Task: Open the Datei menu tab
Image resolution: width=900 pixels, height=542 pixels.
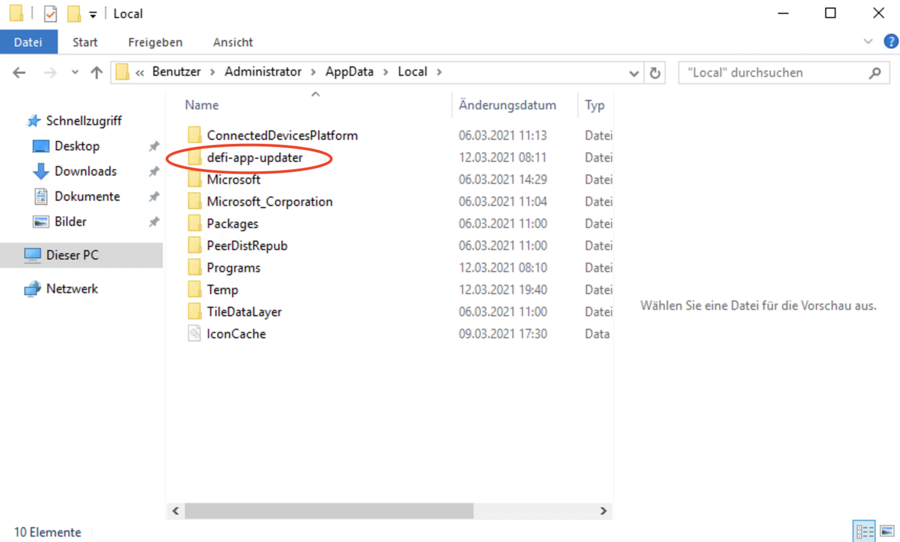Action: pos(28,42)
